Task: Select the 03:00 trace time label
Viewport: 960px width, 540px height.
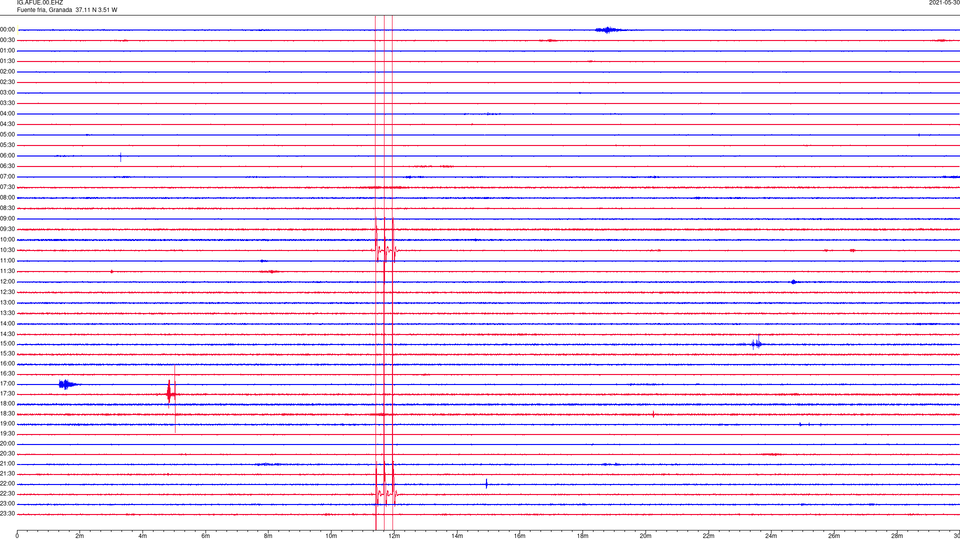Action: point(7,92)
